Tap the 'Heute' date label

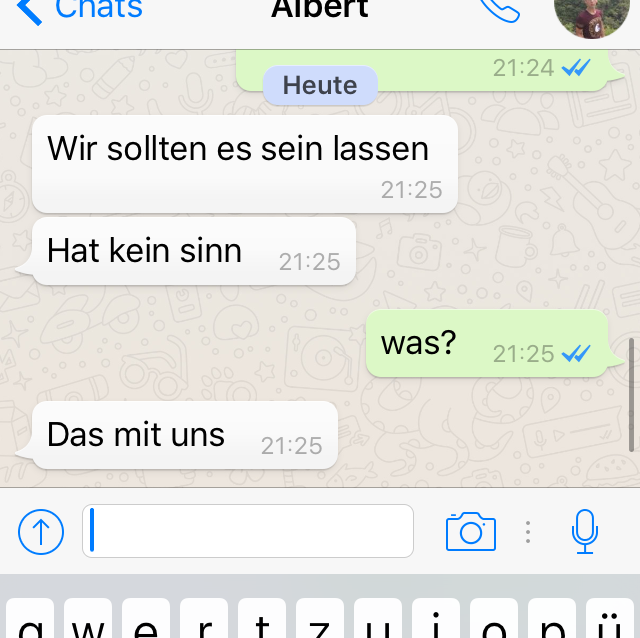pos(320,85)
